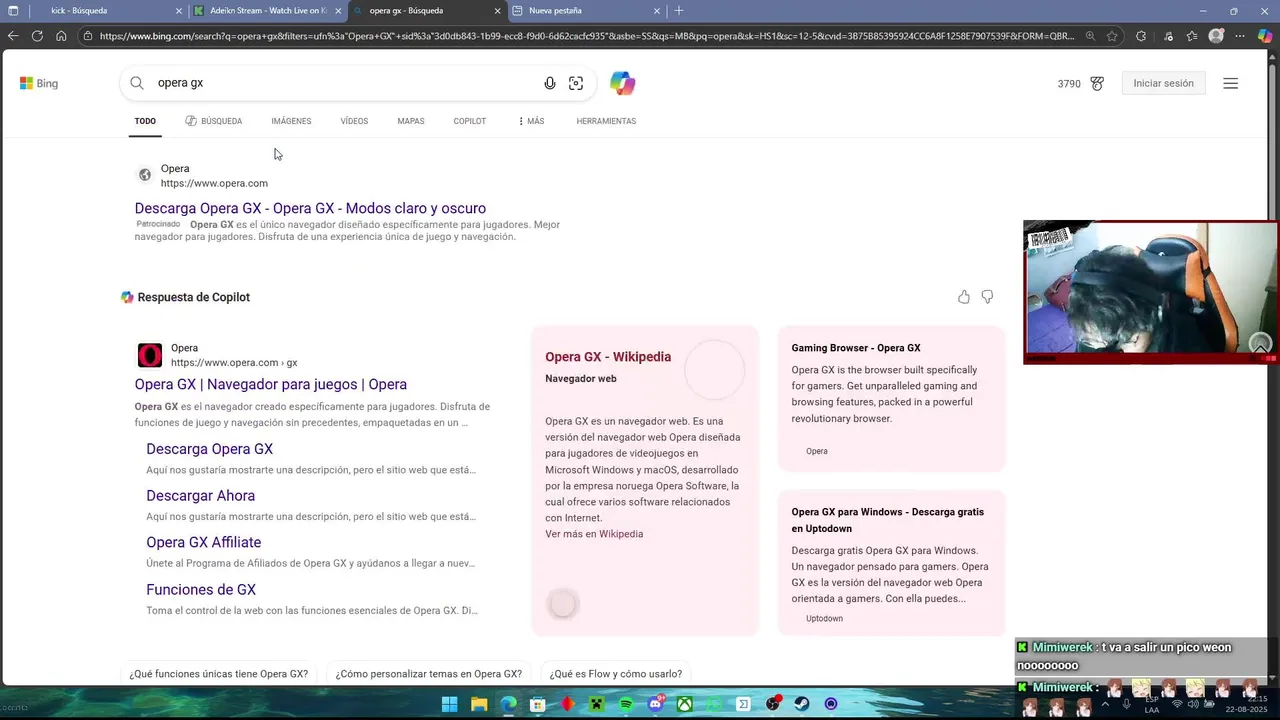Click the browser address bar URL
This screenshot has height=720, width=1280.
click(x=587, y=36)
